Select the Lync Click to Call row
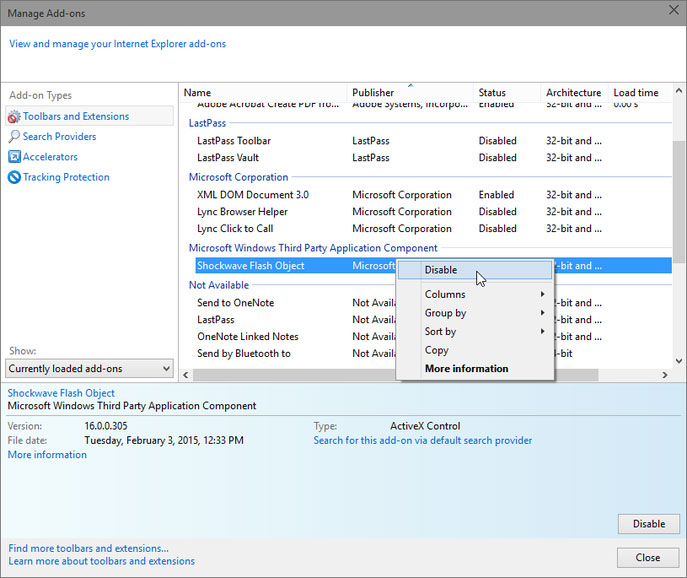Screen dimensions: 687x578 point(434,229)
